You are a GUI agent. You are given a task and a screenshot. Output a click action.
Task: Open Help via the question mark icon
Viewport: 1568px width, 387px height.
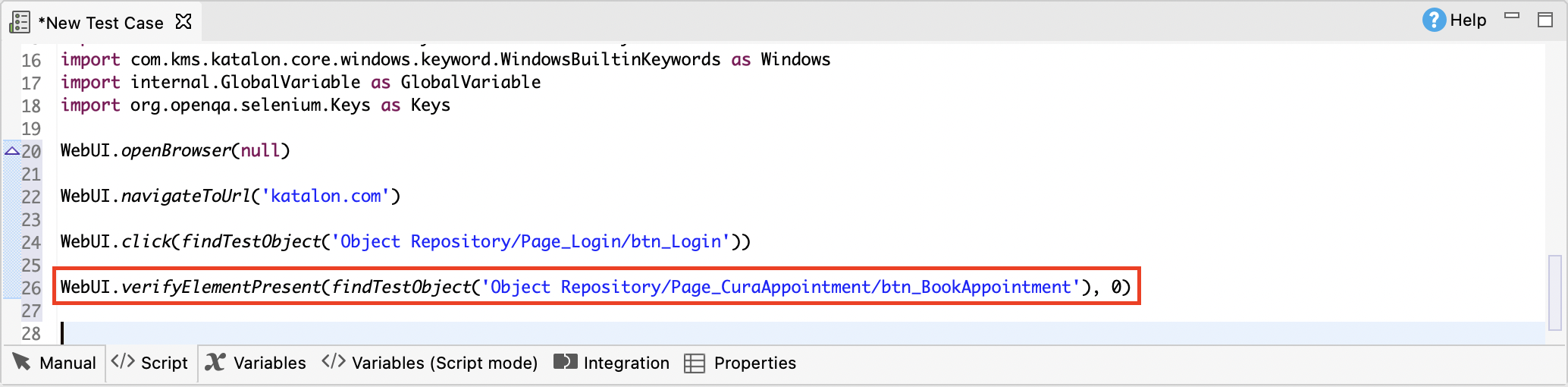[x=1433, y=20]
